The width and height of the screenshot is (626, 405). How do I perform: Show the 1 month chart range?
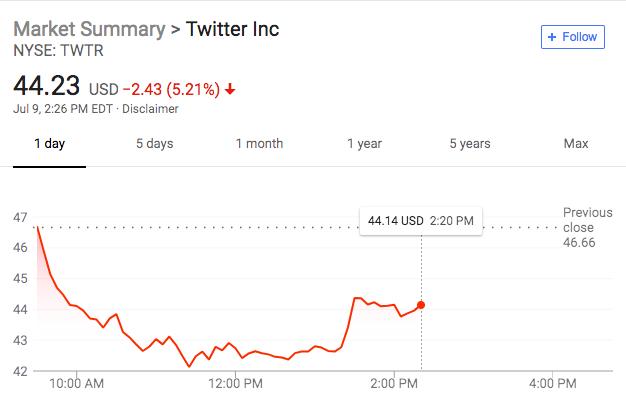tap(259, 144)
